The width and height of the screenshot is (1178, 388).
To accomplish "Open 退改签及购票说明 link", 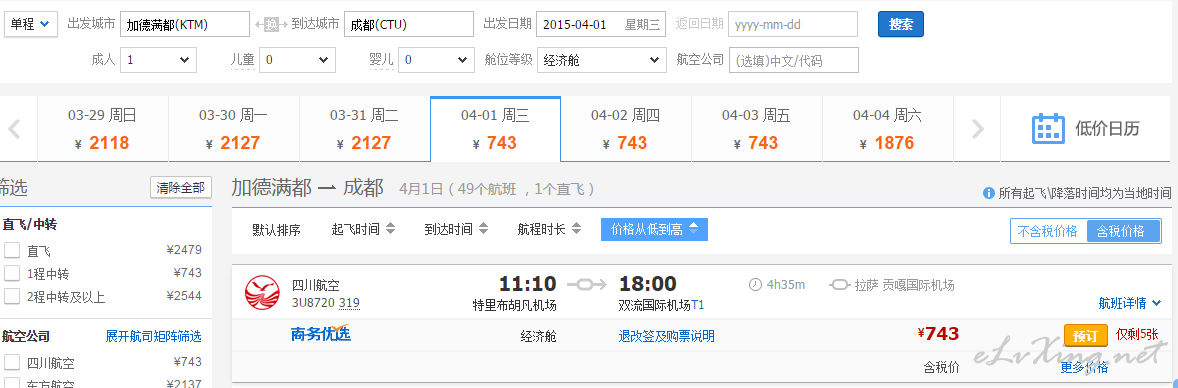I will 666,336.
